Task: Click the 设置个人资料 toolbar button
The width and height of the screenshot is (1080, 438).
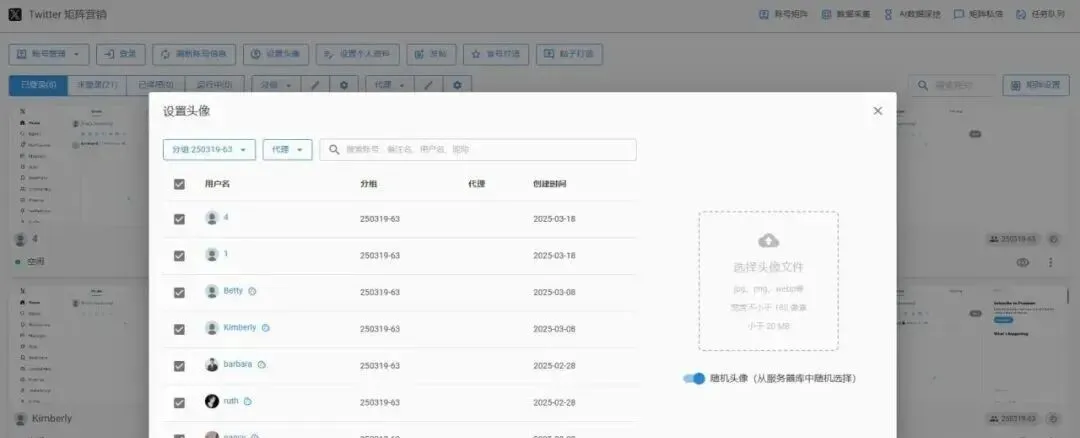Action: (x=357, y=54)
